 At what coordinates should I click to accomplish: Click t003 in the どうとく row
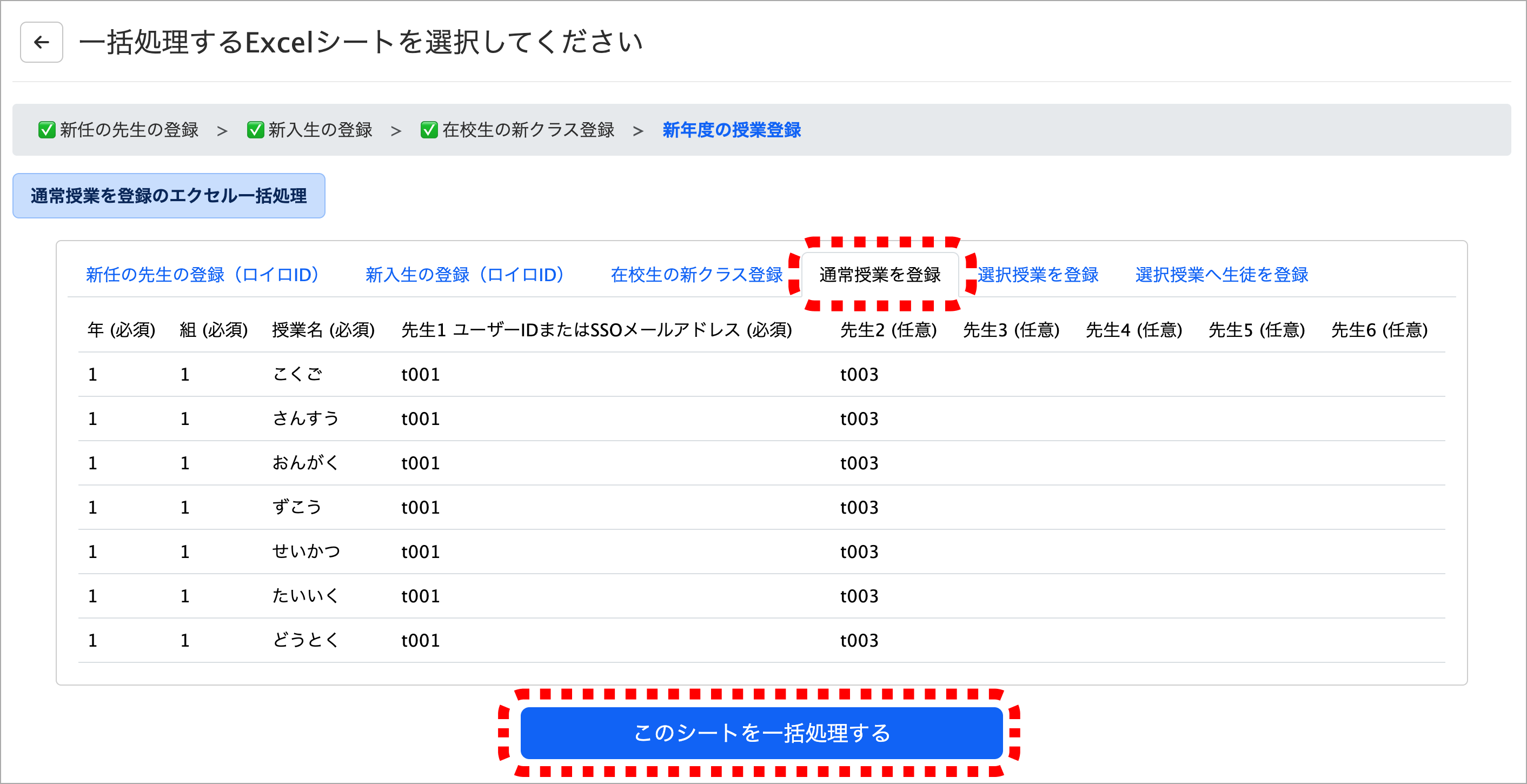[858, 640]
